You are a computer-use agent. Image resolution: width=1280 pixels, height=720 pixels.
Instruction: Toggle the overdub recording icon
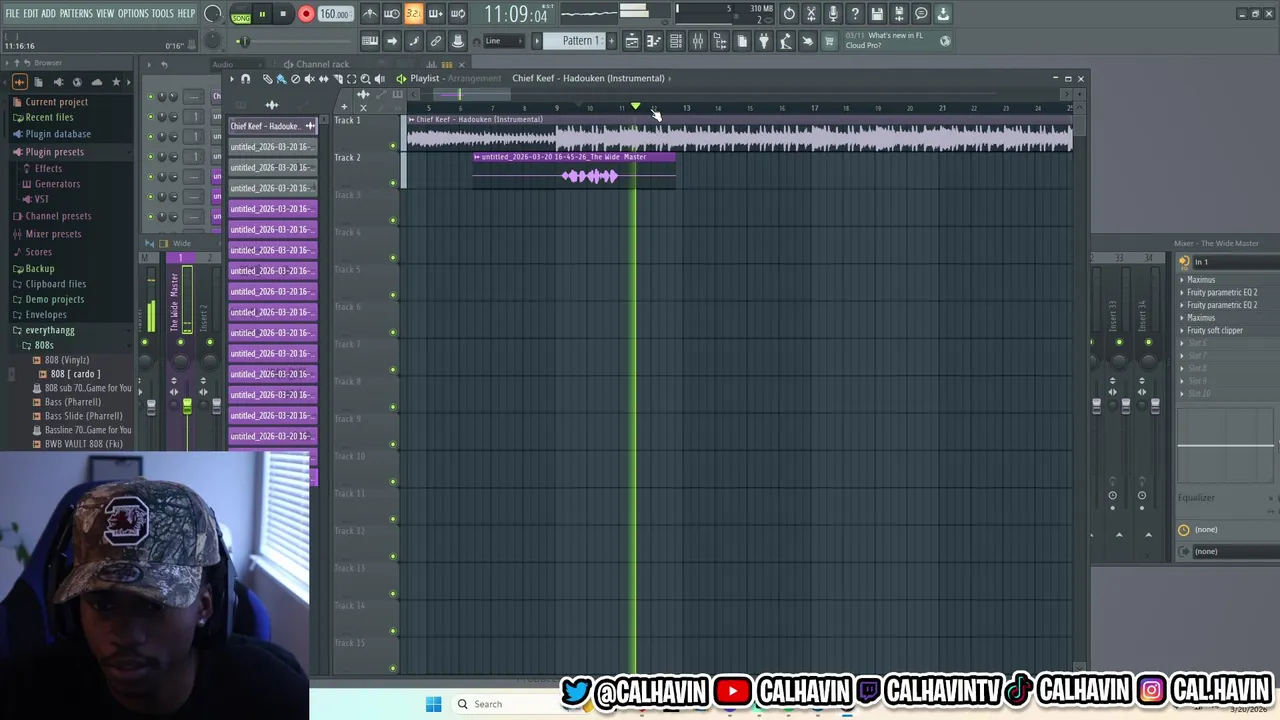point(435,14)
